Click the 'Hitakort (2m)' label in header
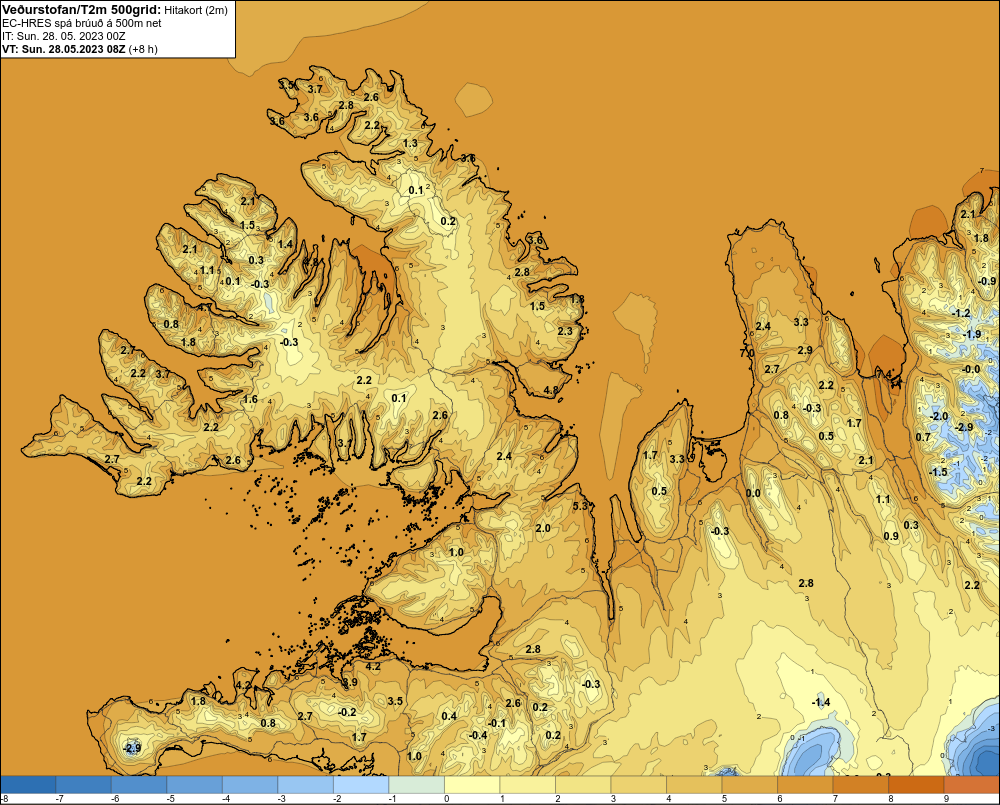This screenshot has width=1000, height=805. click(196, 10)
